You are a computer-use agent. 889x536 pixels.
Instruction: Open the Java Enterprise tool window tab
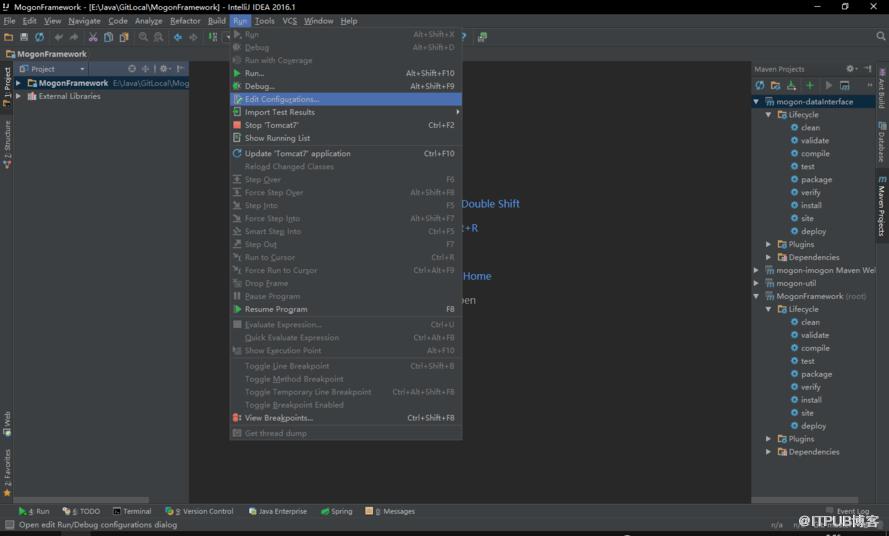(x=278, y=512)
